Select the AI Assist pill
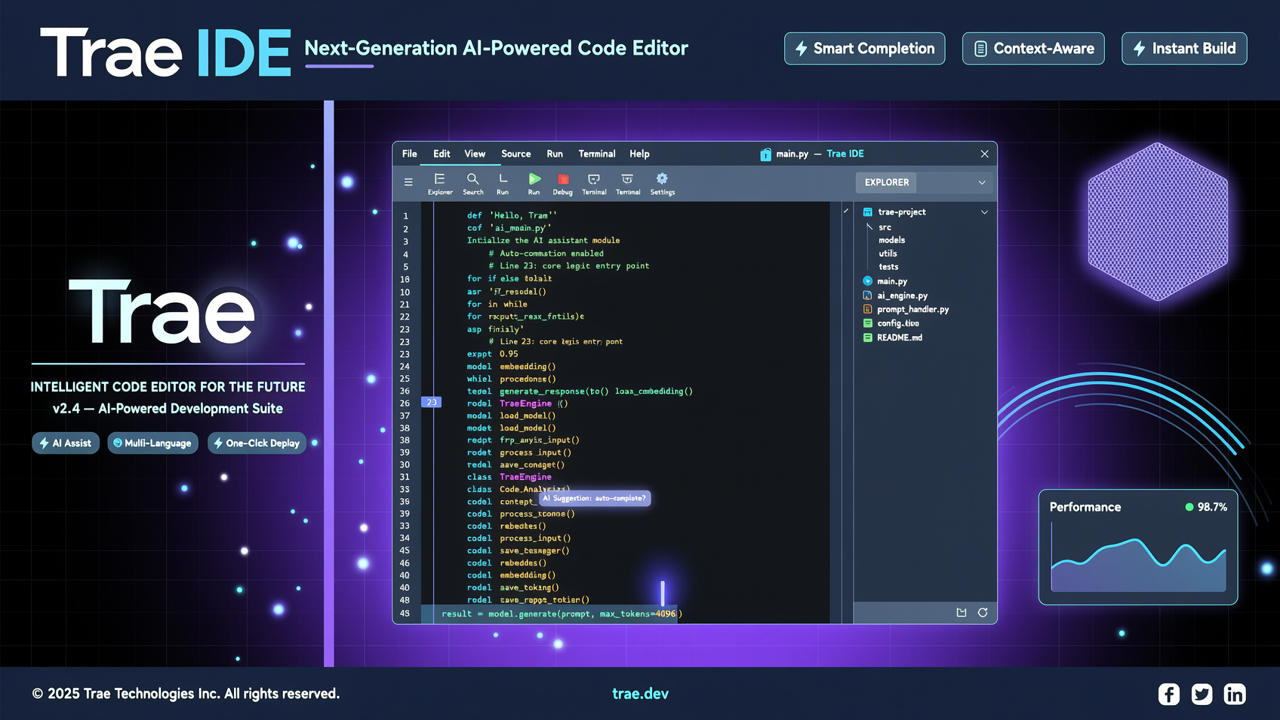The height and width of the screenshot is (720, 1280). pos(66,443)
